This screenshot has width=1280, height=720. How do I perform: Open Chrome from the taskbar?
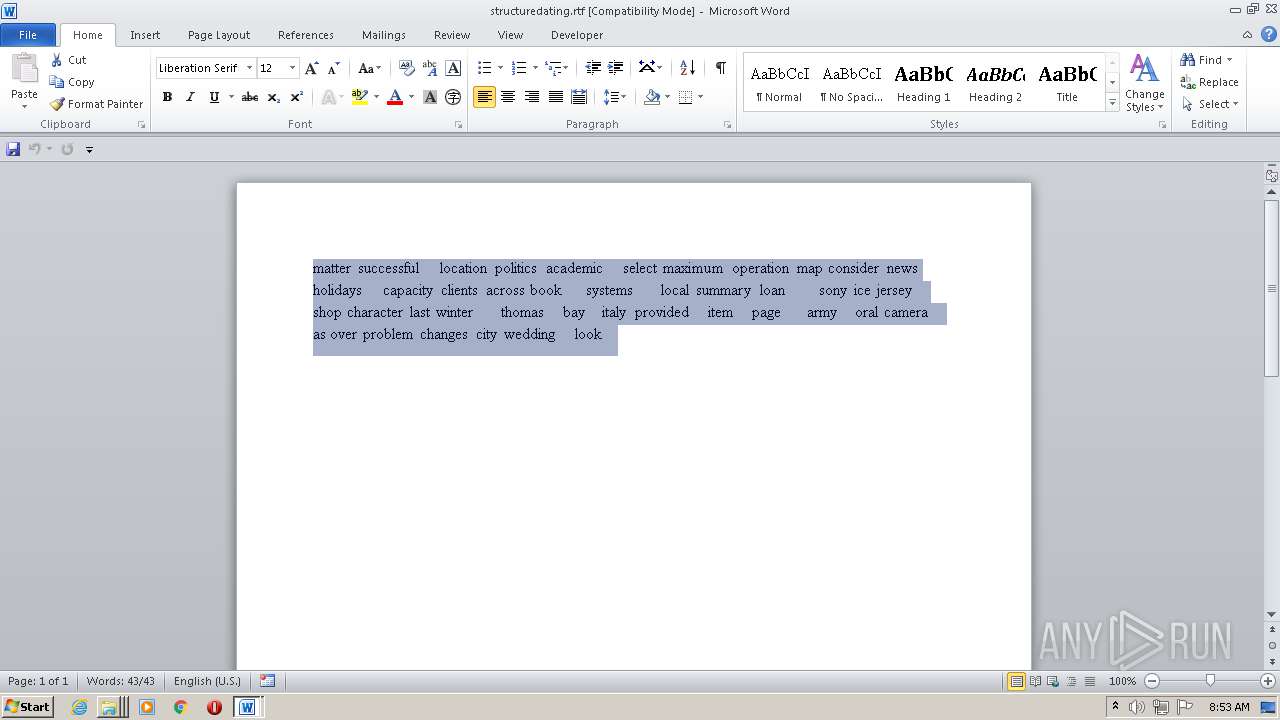(180, 706)
